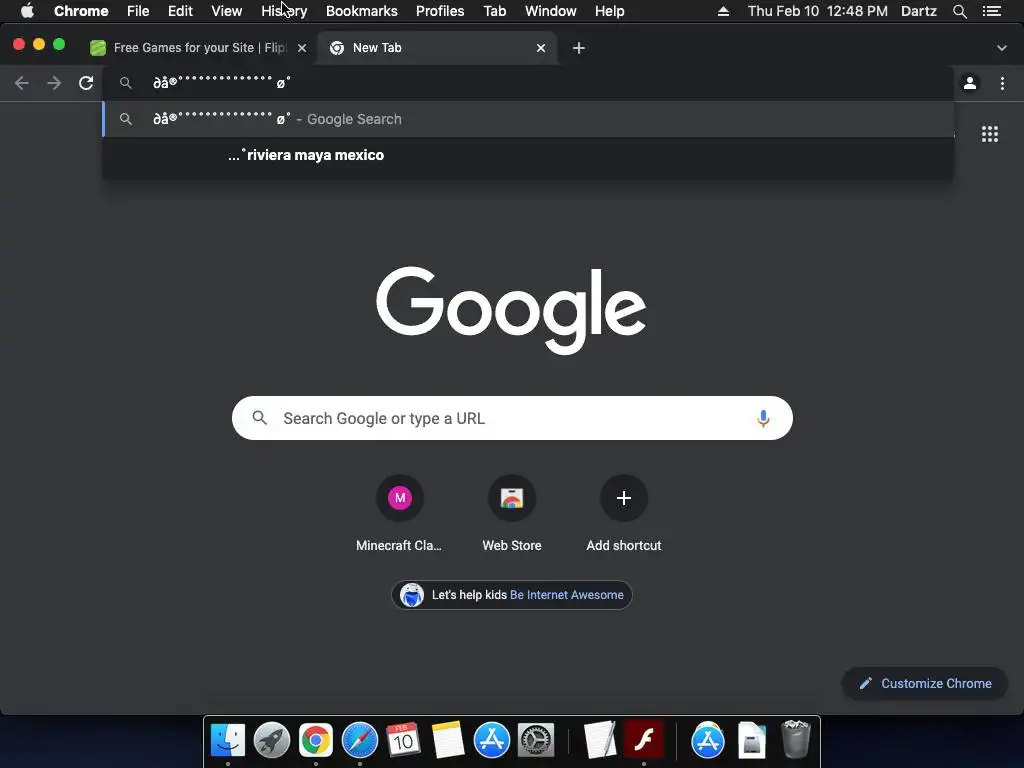The image size is (1024, 768).
Task: Open the three-dot Chrome menu
Action: (x=1002, y=83)
